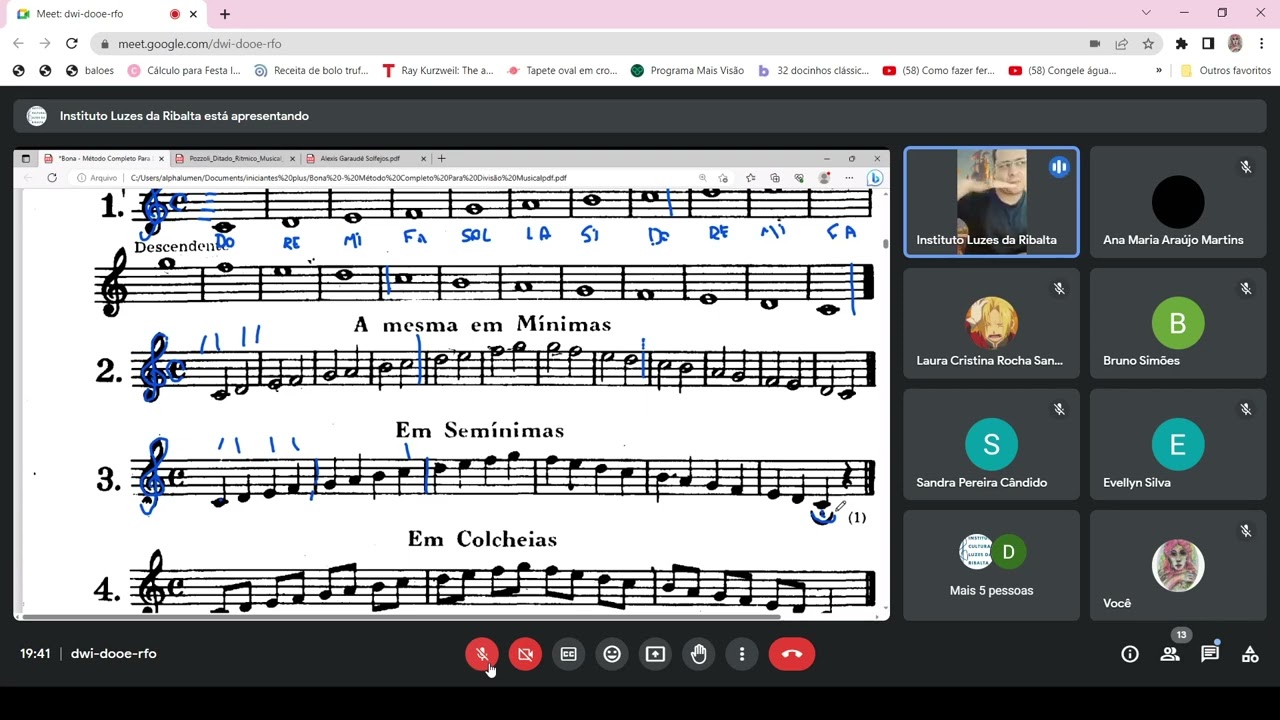Click the first globe bookmark icon

click(x=18, y=71)
